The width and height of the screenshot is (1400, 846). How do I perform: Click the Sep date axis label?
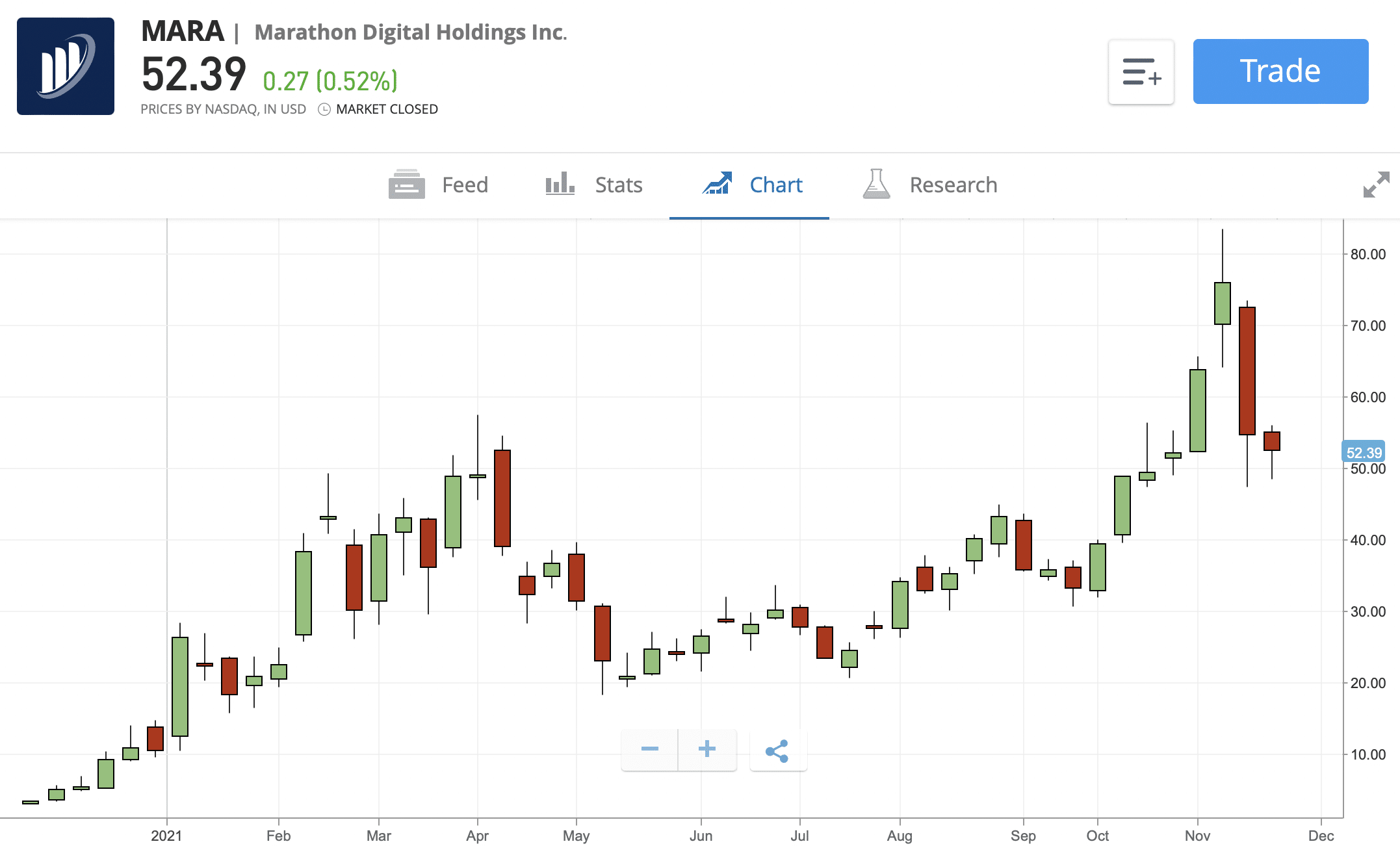tap(1023, 836)
